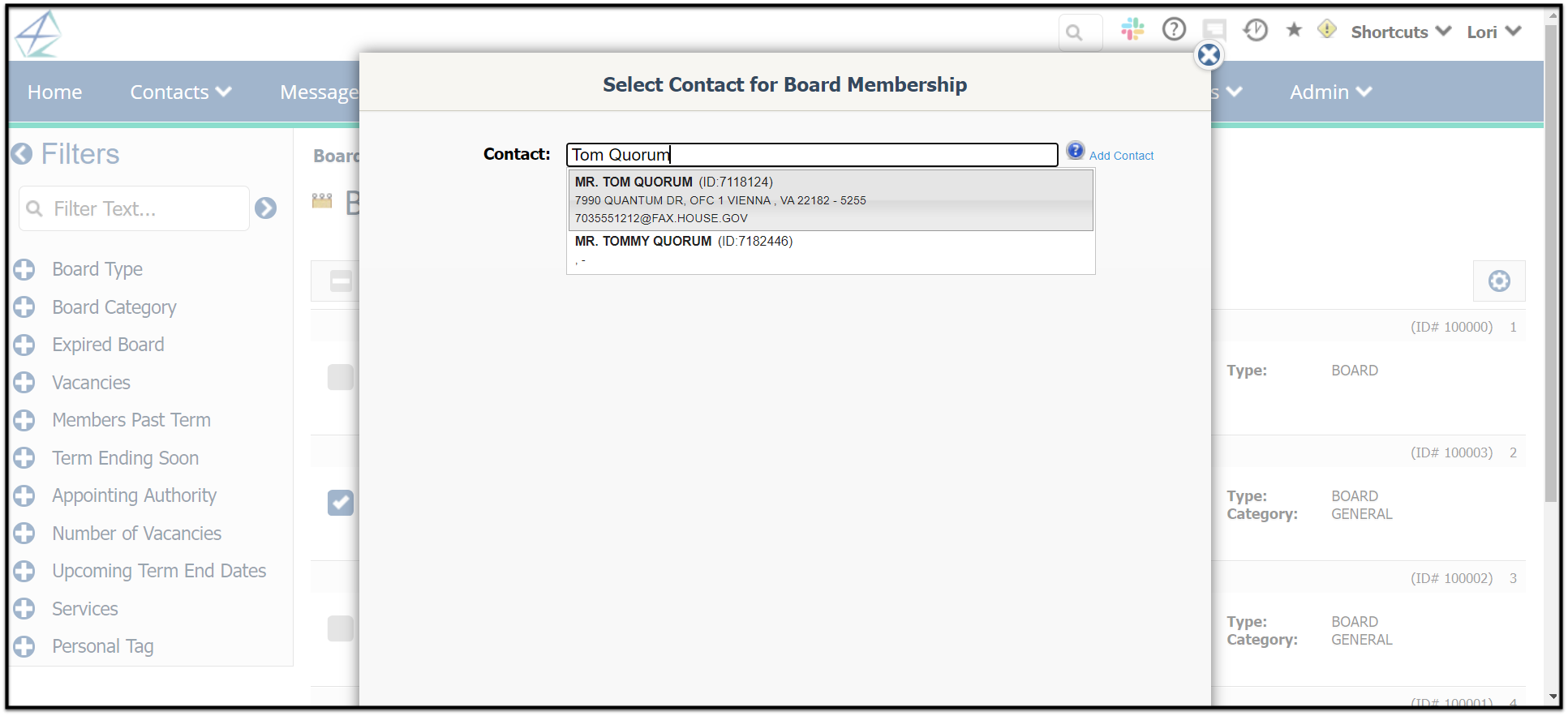The width and height of the screenshot is (1568, 716).
Task: Click the Add Contact link
Action: tap(1121, 156)
